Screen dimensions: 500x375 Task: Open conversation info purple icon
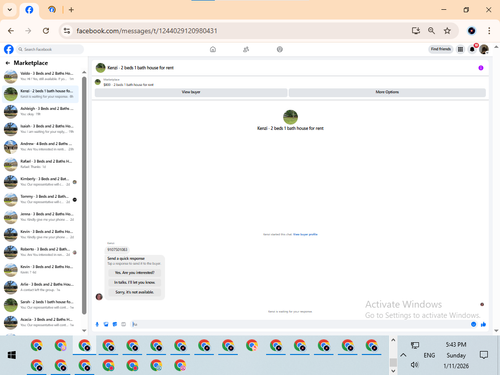[x=481, y=68]
